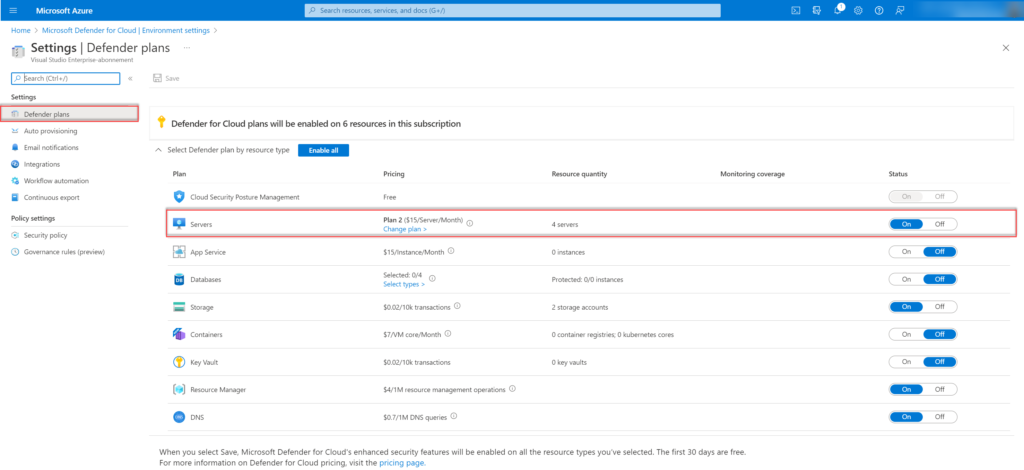Collapse Select Defender plan by resource type section
Screen dimensions: 1024x470
pyautogui.click(x=157, y=150)
